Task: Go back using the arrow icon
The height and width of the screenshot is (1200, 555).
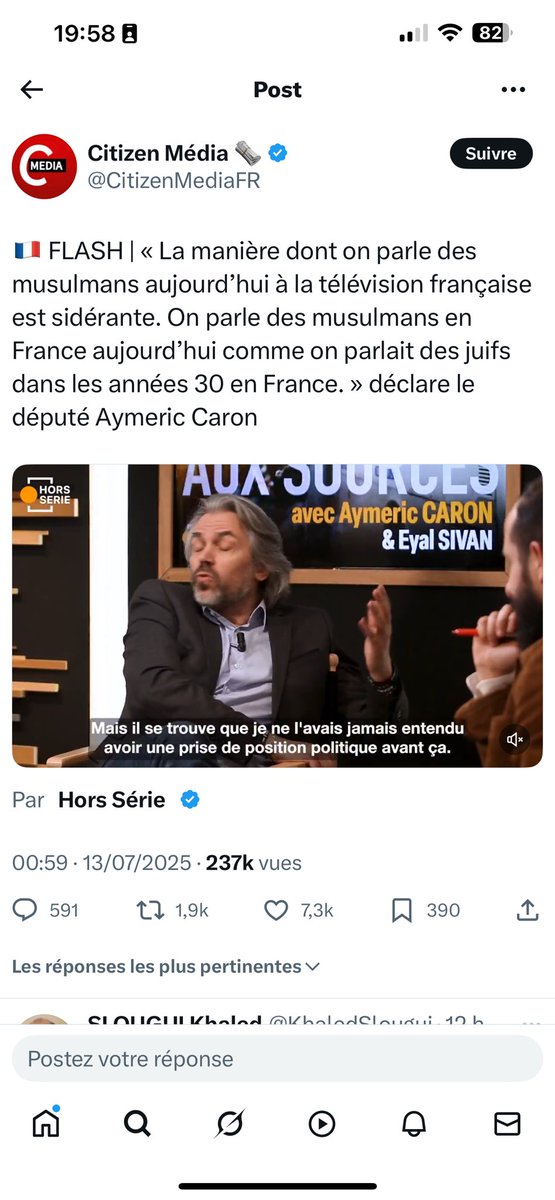Action: [x=32, y=90]
